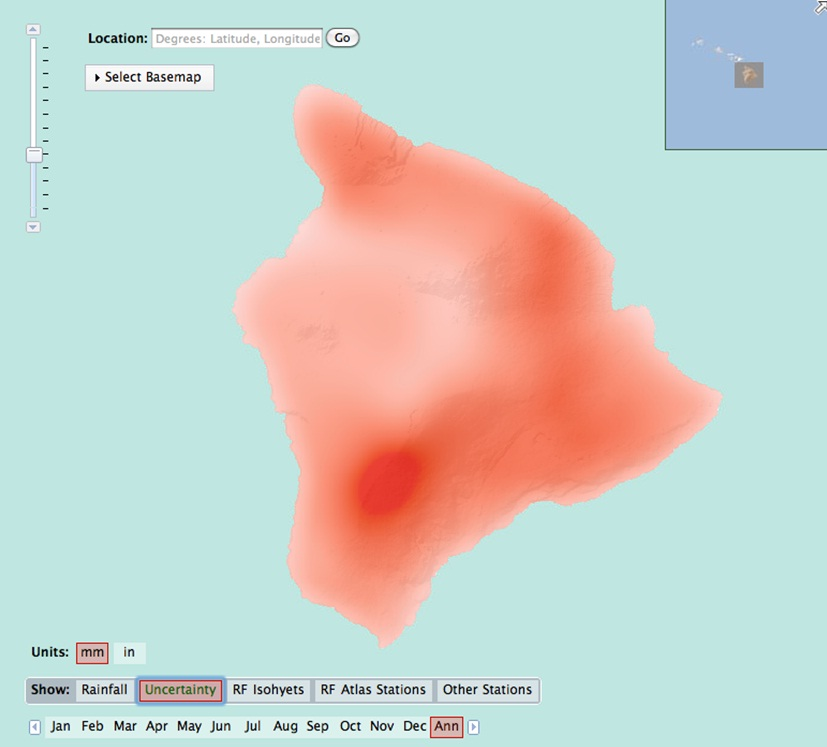Show RF Atlas Stations
Screen dimensions: 827x747
coord(373,690)
